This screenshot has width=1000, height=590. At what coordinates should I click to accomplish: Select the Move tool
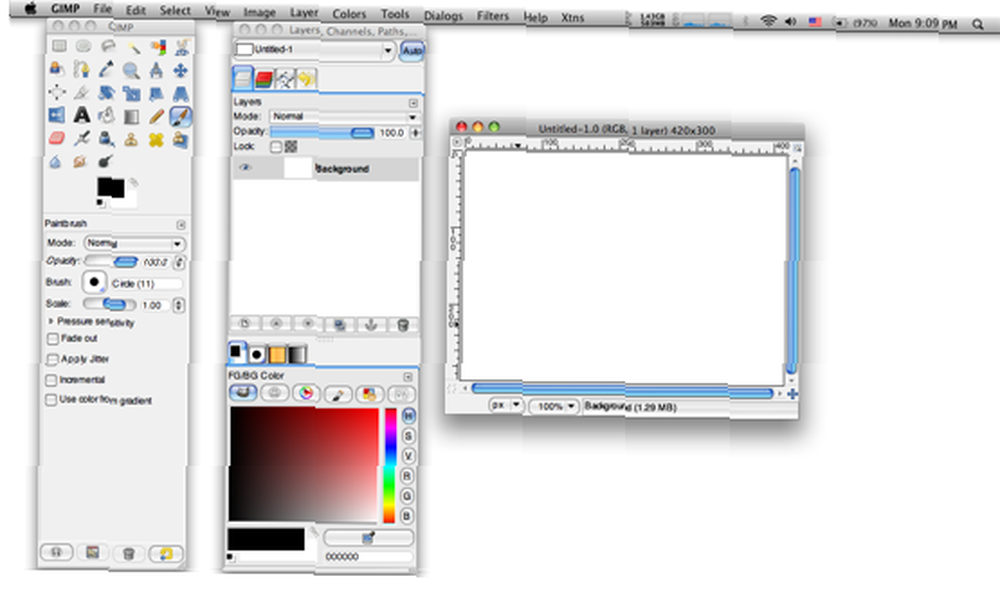tap(180, 70)
